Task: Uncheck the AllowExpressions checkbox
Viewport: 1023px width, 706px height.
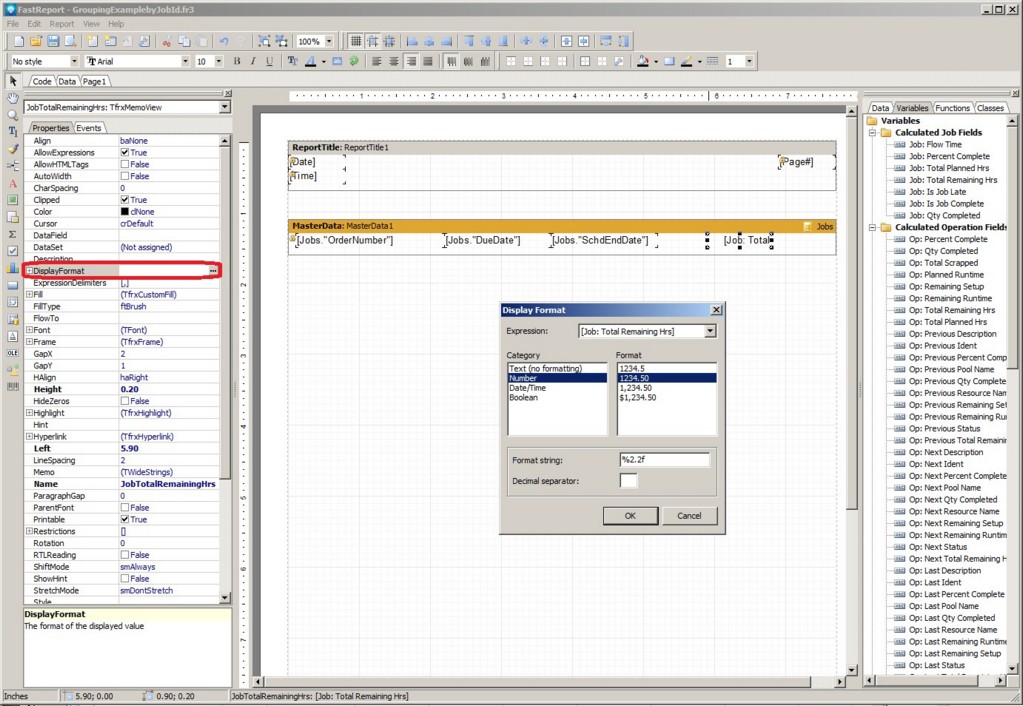Action: [125, 153]
